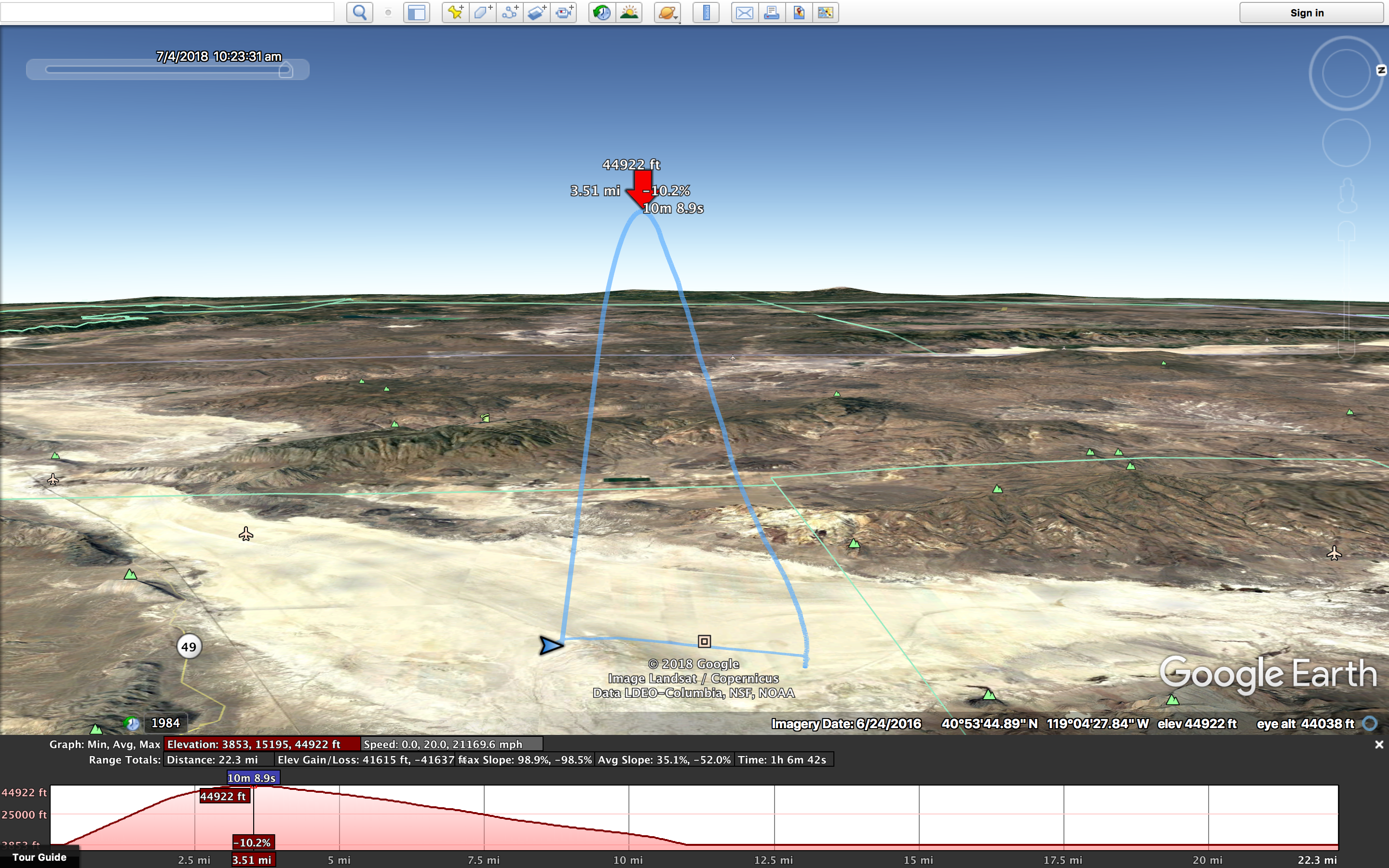Click the Record a Tour camera icon
Image resolution: width=1389 pixels, height=868 pixels.
coord(564,13)
